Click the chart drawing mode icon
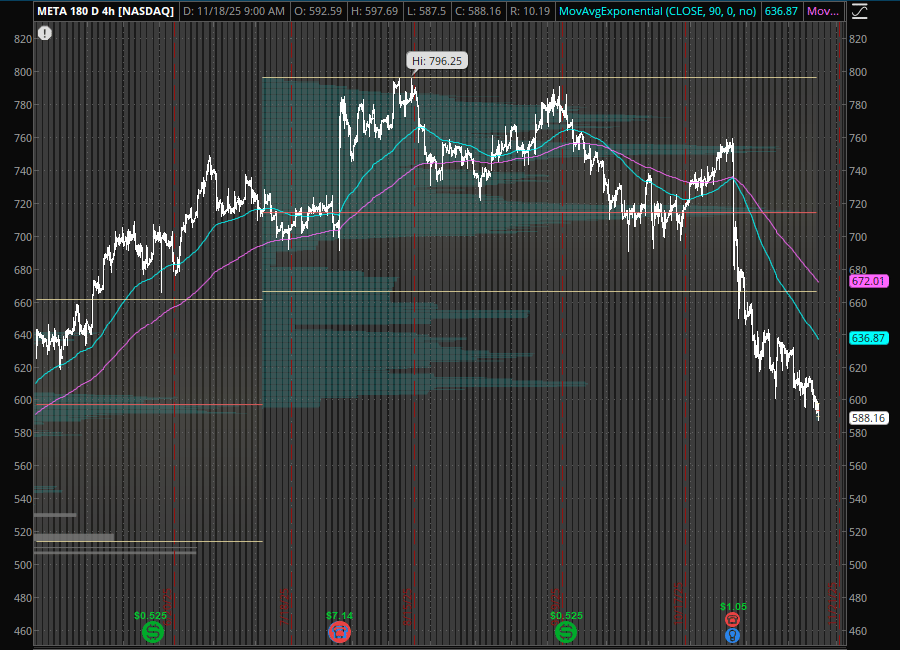Viewport: 900px width, 650px height. [x=859, y=11]
